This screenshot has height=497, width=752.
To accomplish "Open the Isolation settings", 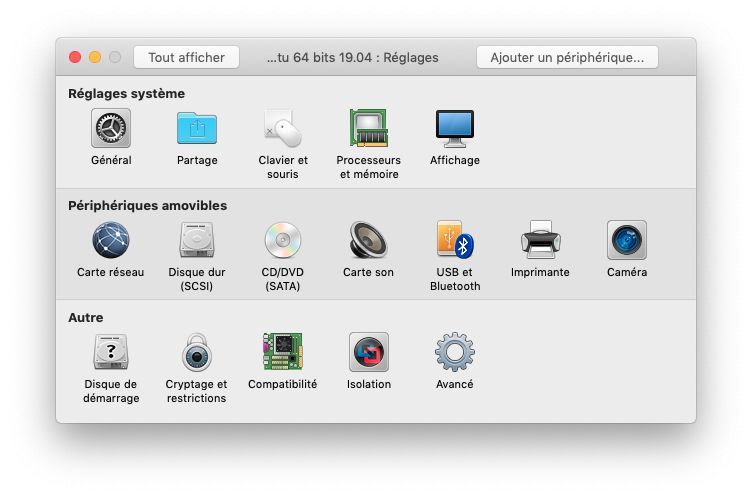I will pyautogui.click(x=368, y=352).
